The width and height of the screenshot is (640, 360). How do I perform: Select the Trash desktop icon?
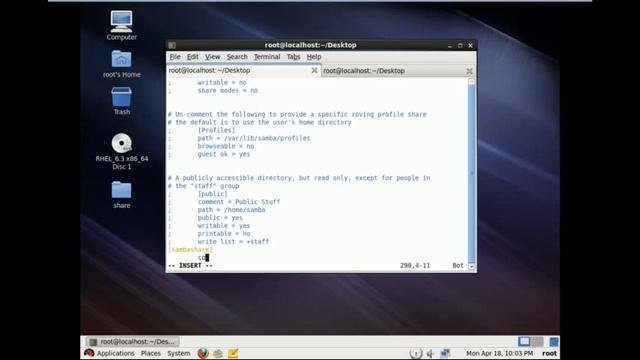tap(121, 97)
